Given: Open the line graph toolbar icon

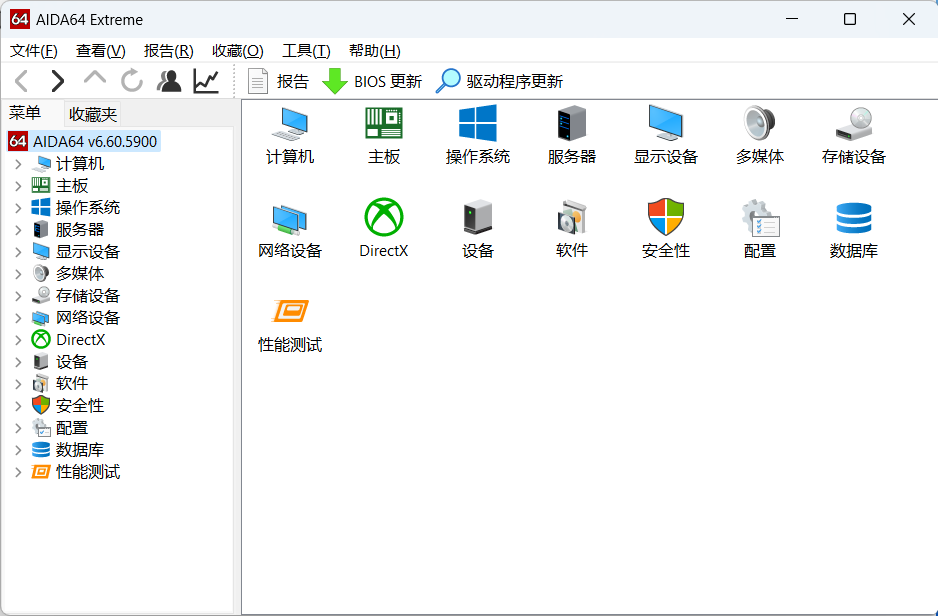Looking at the screenshot, I should (206, 81).
